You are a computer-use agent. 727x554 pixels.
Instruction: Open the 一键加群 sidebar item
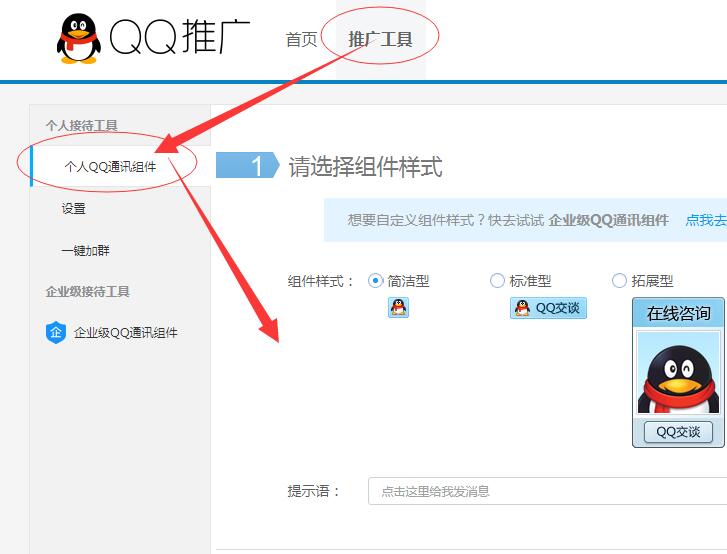[85, 250]
